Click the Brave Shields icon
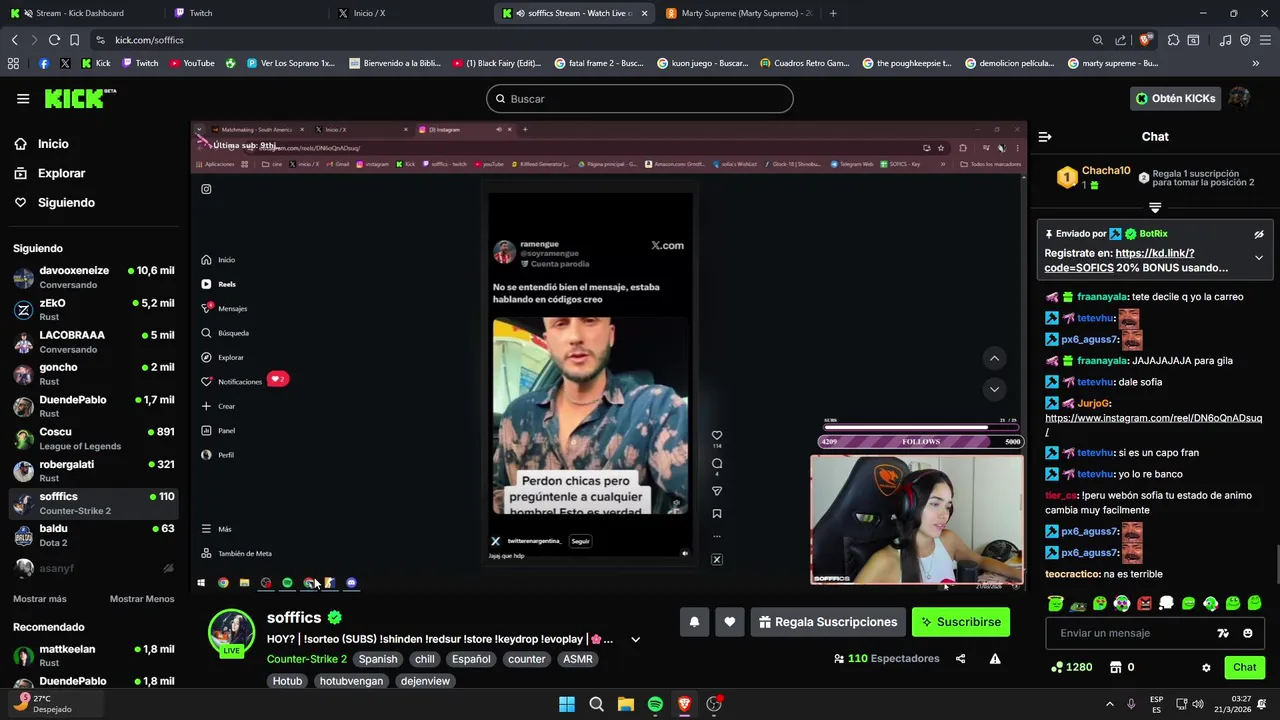1280x720 pixels. coord(1145,40)
